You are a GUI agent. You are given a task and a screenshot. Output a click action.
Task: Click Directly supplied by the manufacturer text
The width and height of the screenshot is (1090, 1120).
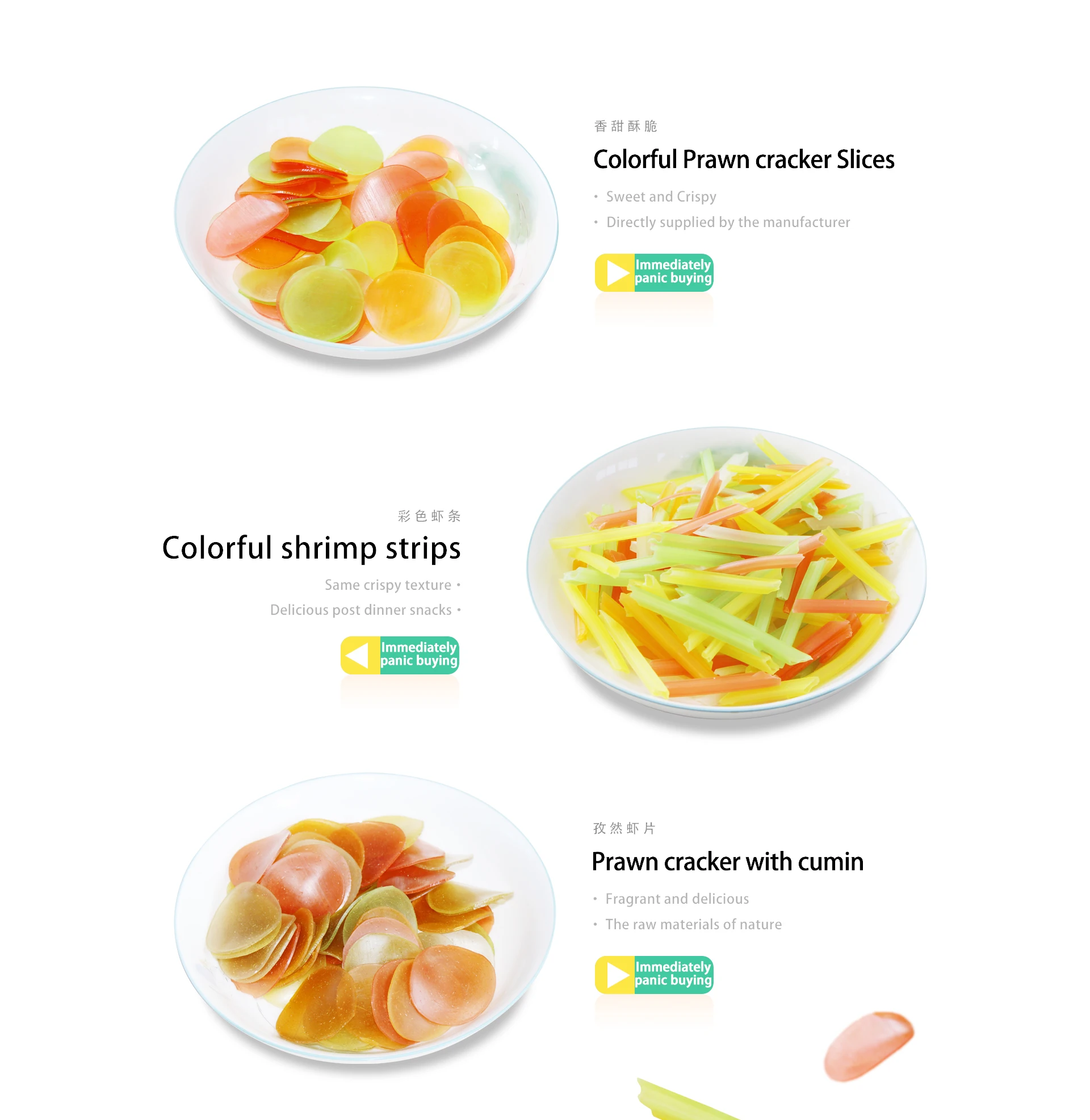(x=728, y=222)
